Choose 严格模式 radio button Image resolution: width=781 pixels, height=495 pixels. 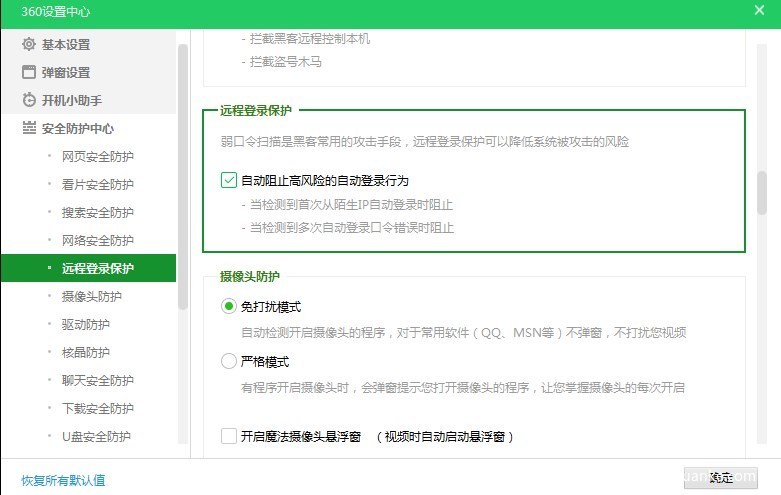pos(229,361)
